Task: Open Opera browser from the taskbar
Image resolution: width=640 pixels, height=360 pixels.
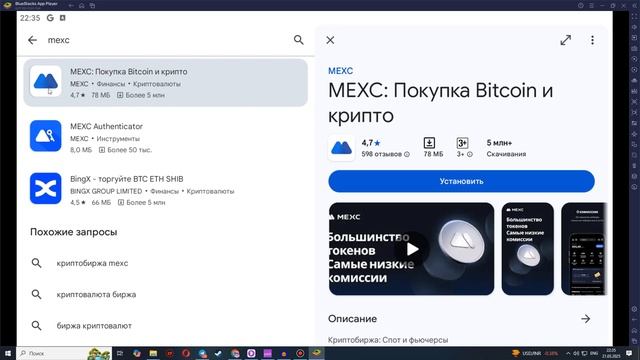Action: [x=186, y=353]
